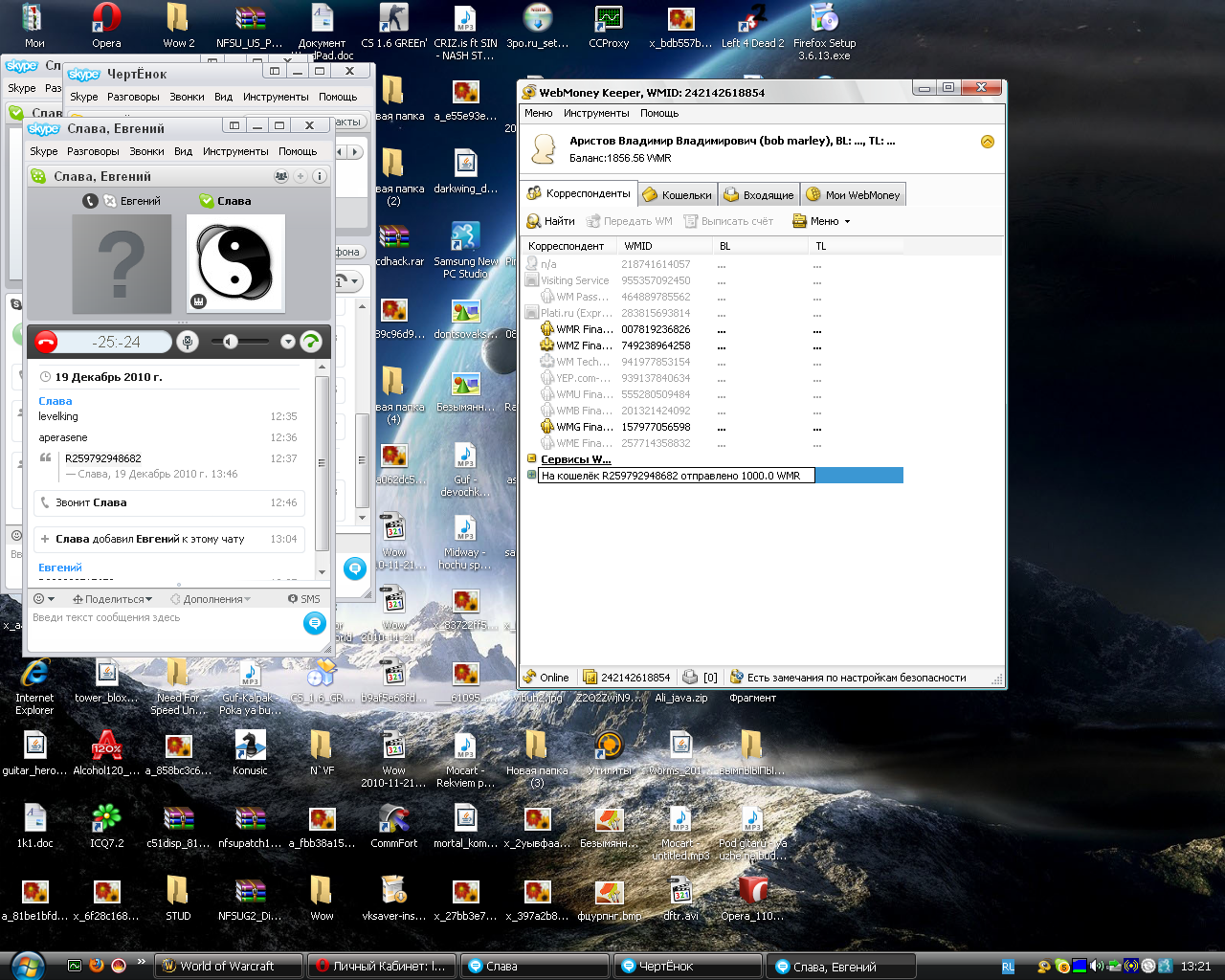
Task: Click the printer [0] icon in the WebMoney status bar
Action: click(702, 678)
